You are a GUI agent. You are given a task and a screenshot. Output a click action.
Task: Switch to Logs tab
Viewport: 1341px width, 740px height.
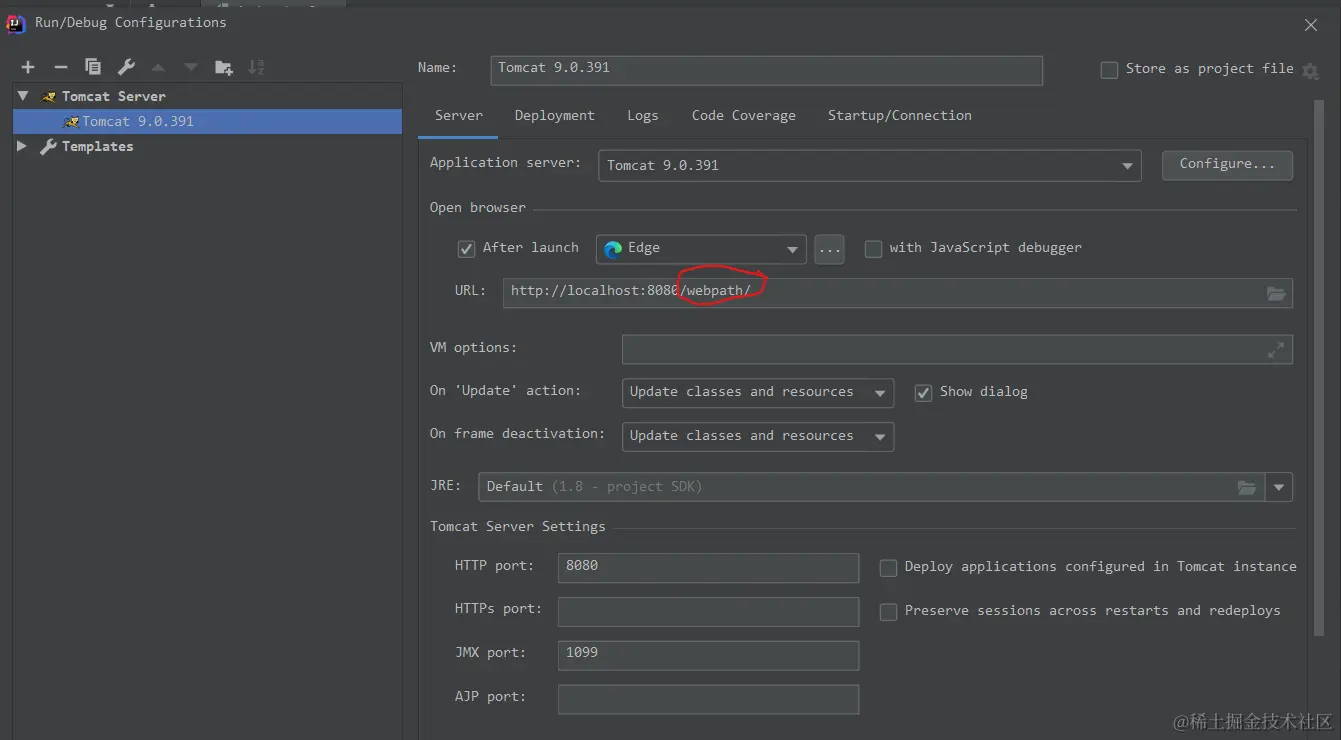point(643,116)
